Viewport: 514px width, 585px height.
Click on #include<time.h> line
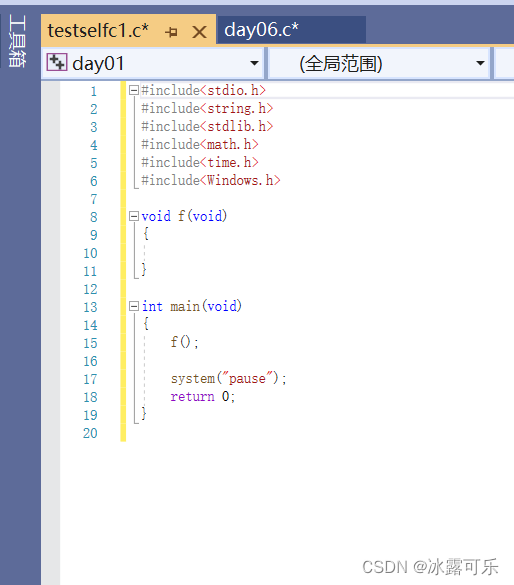pyautogui.click(x=200, y=162)
